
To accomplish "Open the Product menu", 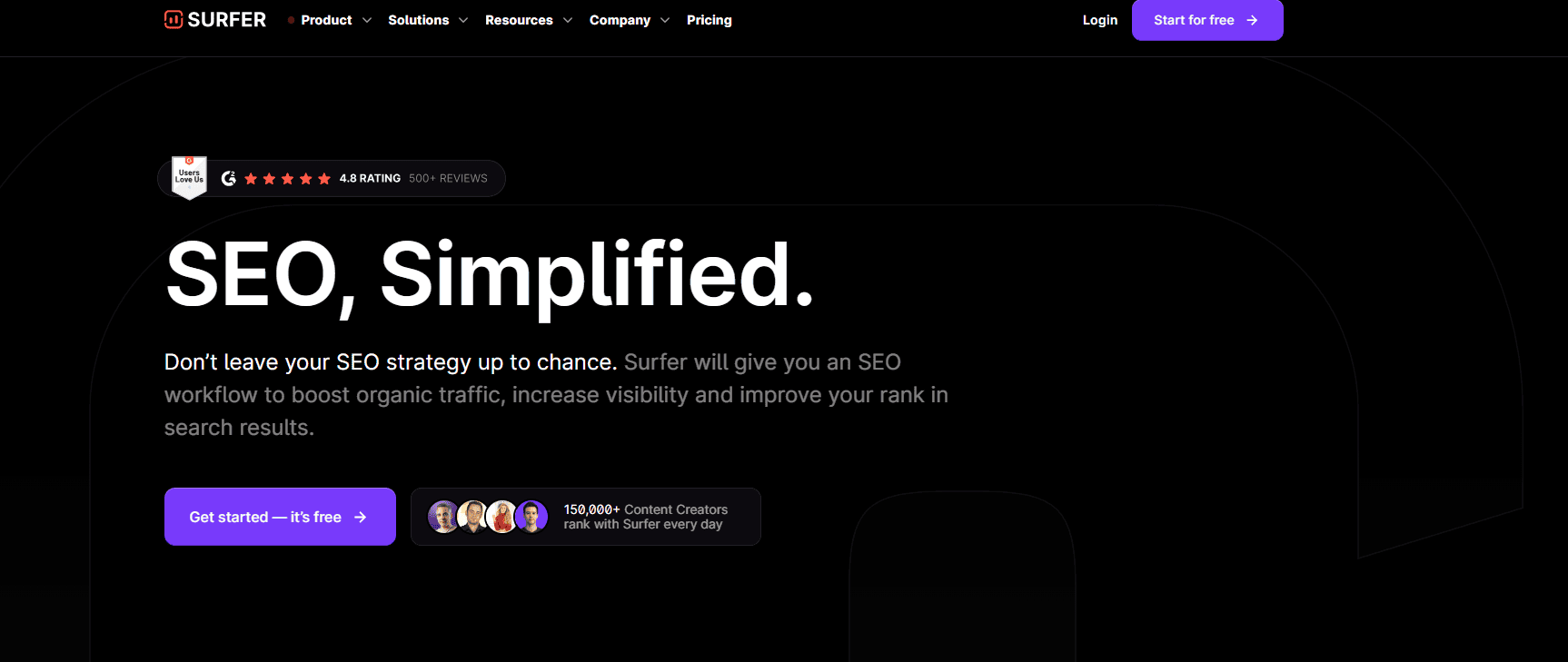I will [x=326, y=20].
